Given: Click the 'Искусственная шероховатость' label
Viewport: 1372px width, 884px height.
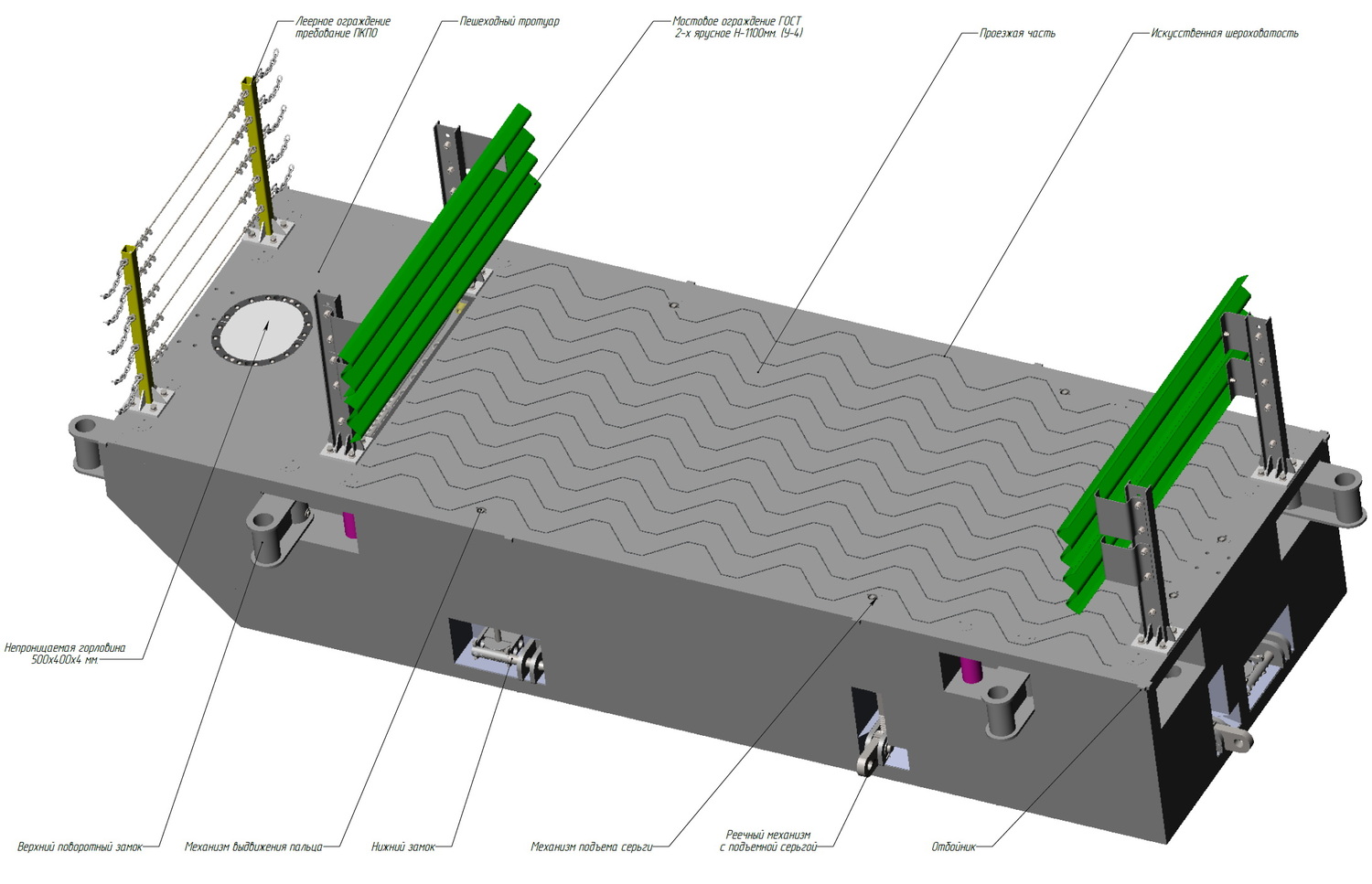Looking at the screenshot, I should pos(1225,34).
